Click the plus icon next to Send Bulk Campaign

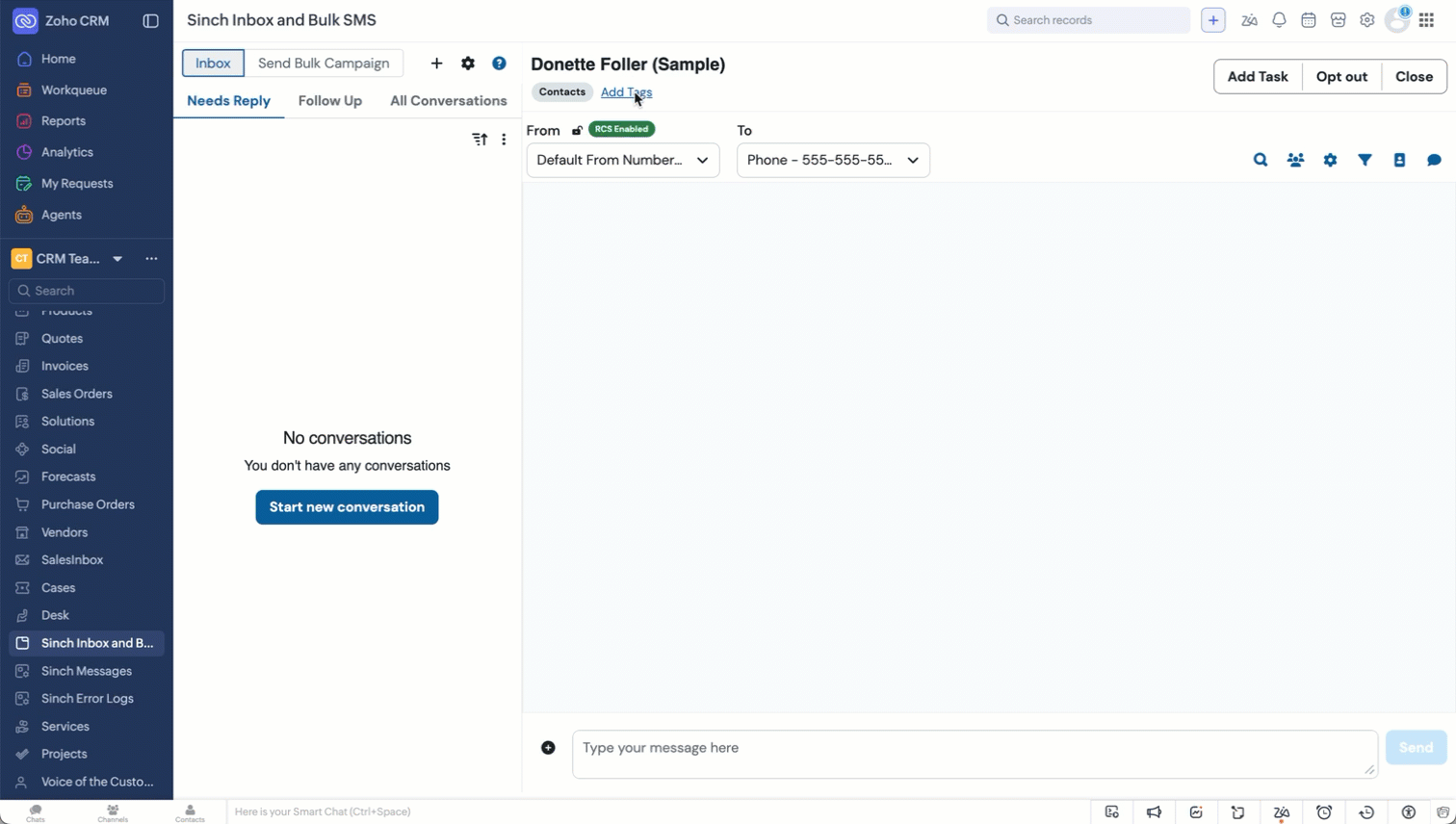(x=436, y=64)
